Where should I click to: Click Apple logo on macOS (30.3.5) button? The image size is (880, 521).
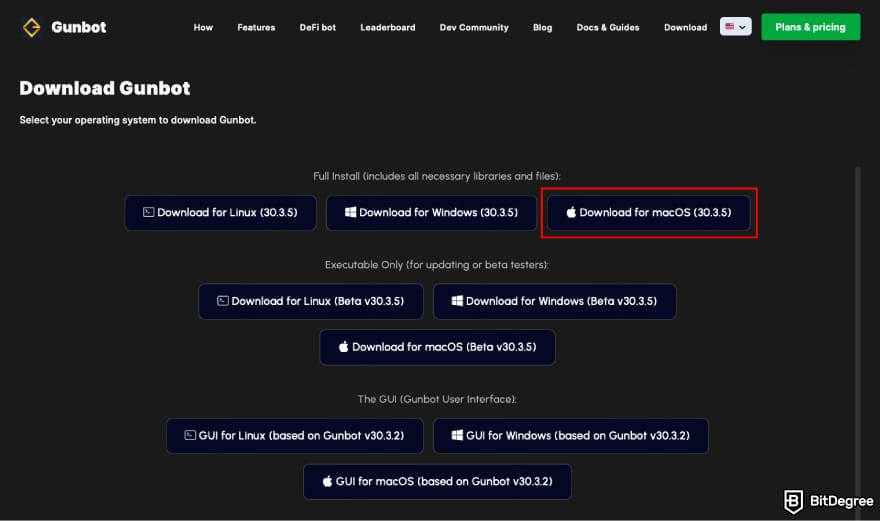tap(571, 212)
